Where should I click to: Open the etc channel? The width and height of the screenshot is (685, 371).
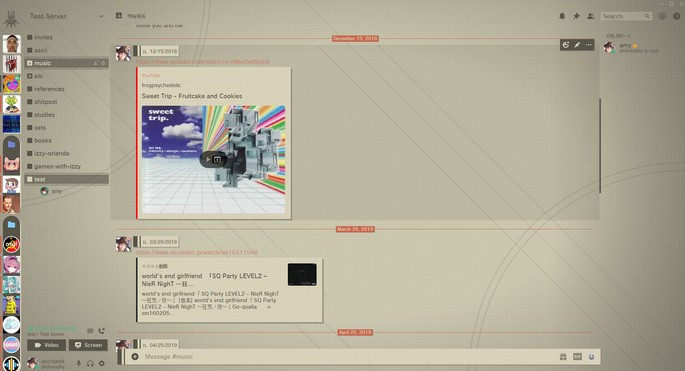[x=66, y=76]
